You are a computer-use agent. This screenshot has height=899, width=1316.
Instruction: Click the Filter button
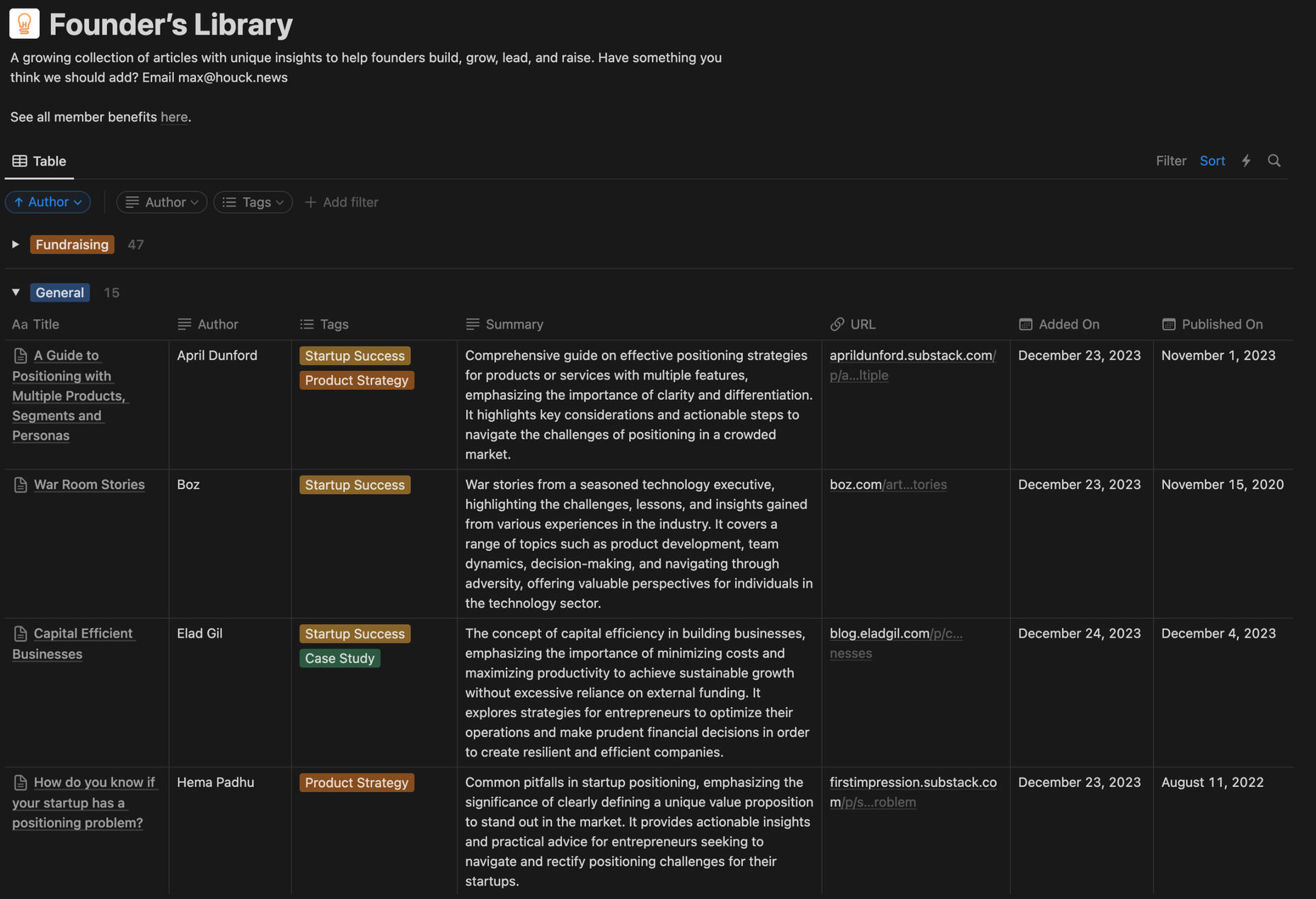[x=1170, y=161]
